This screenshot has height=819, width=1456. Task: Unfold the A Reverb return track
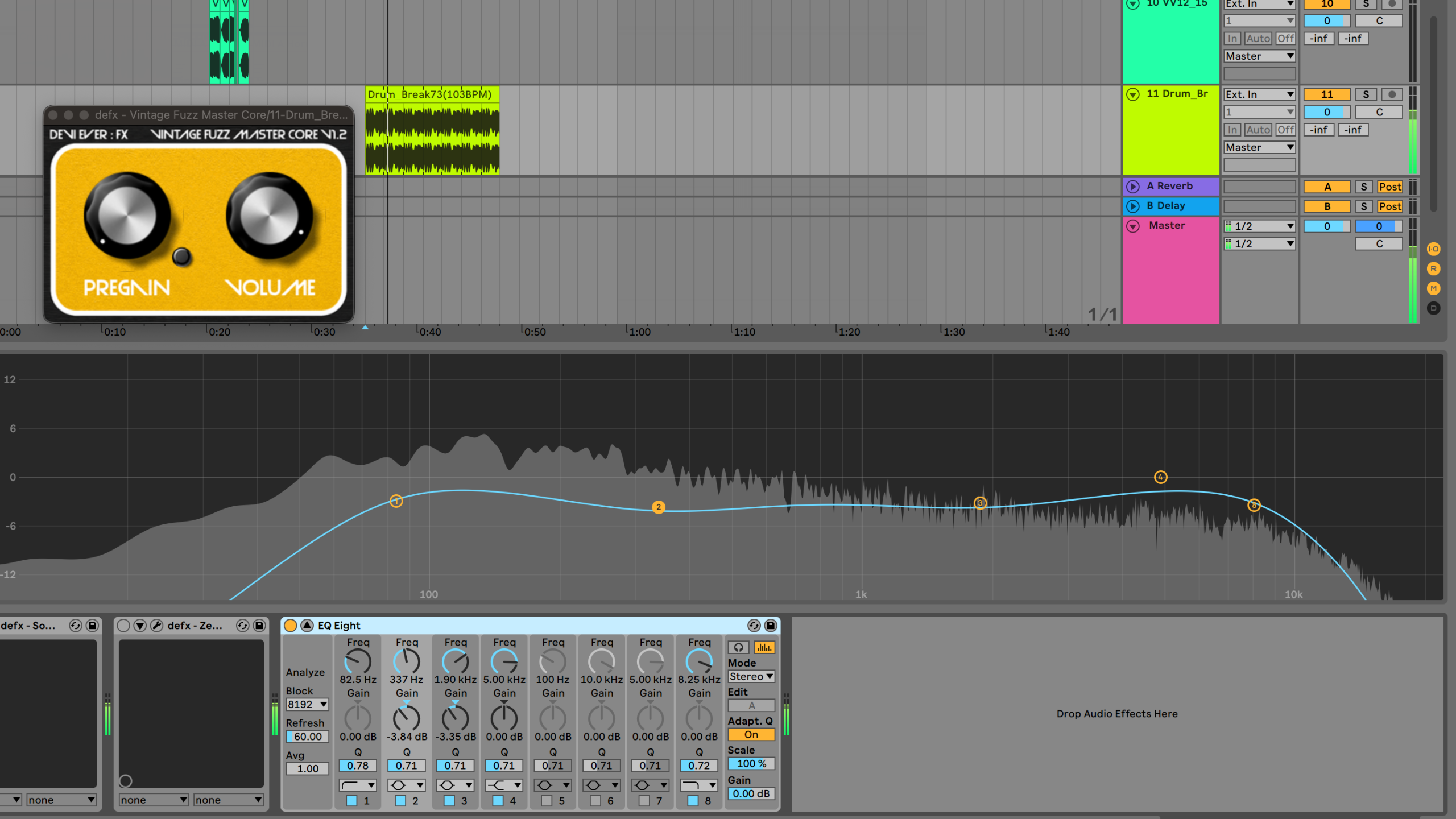[x=1133, y=187]
